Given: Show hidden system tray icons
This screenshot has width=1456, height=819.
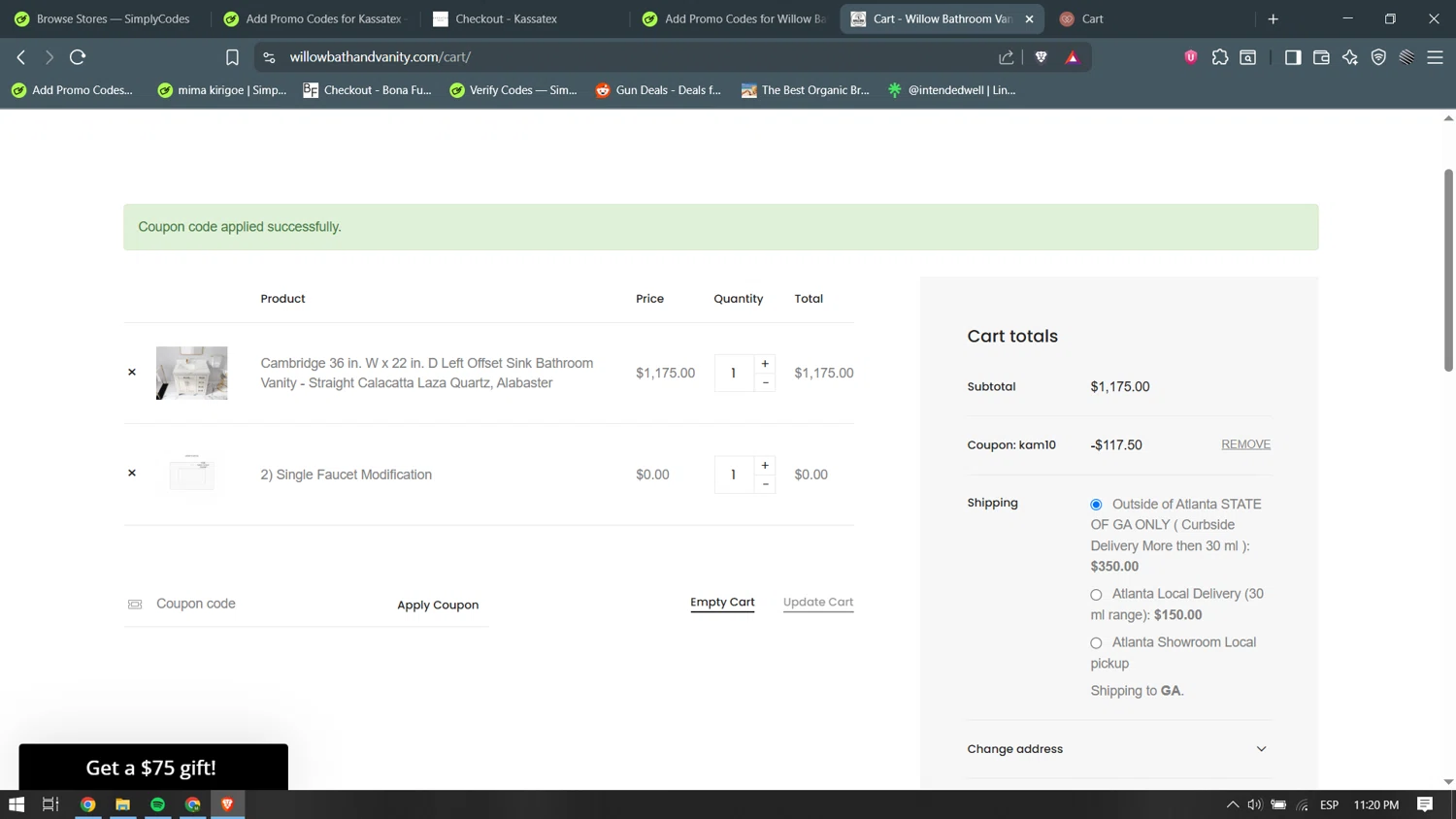Looking at the screenshot, I should coord(1233,804).
